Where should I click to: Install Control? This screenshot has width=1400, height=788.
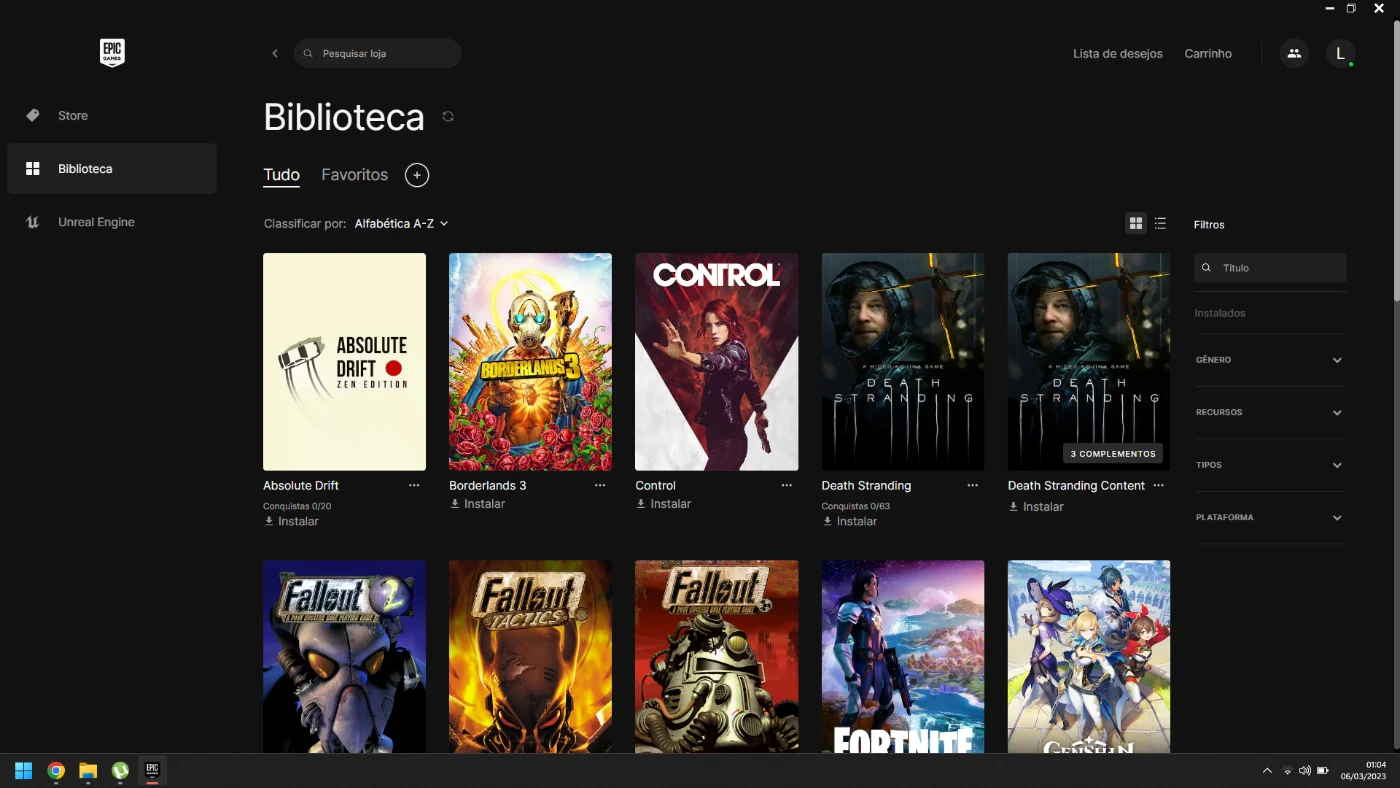pos(663,504)
